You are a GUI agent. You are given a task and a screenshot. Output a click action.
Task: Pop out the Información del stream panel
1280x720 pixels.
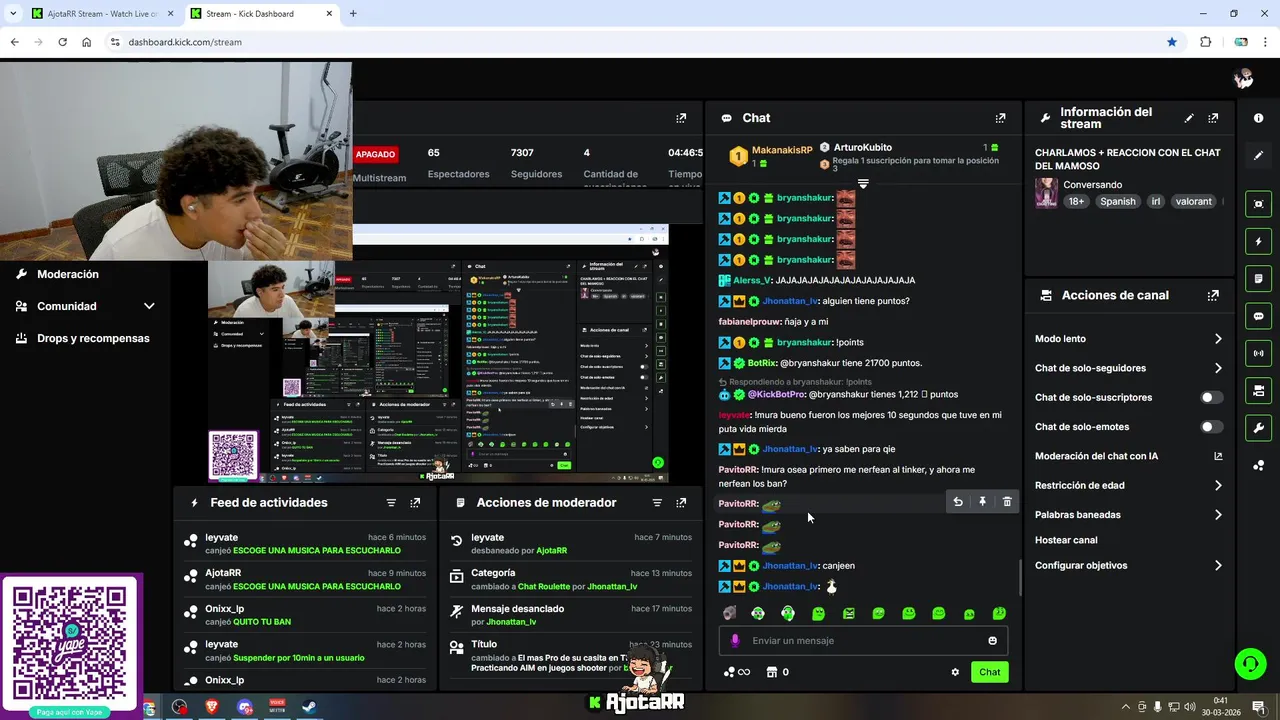(1213, 118)
